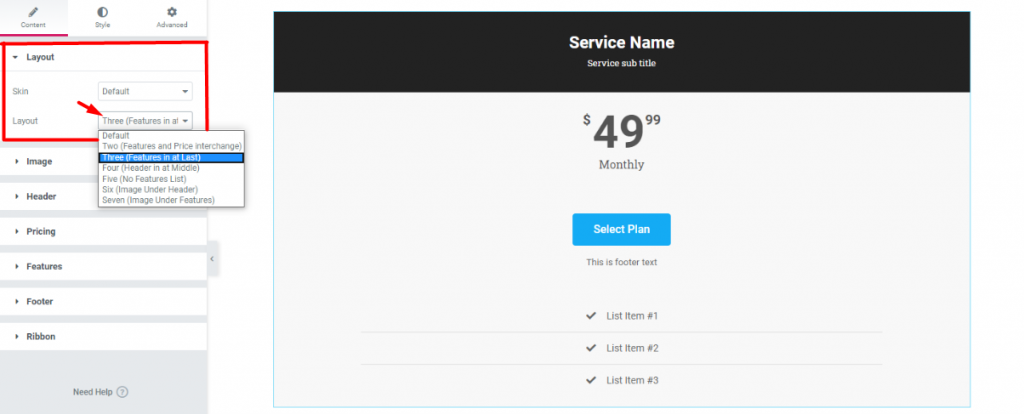Click the Service Name heading in preview
Screen dimensions: 1024x414
621,42
